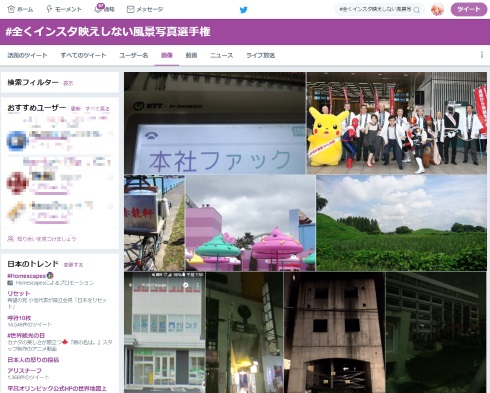Open メッセージ messages
The image size is (490, 393).
coord(145,9)
